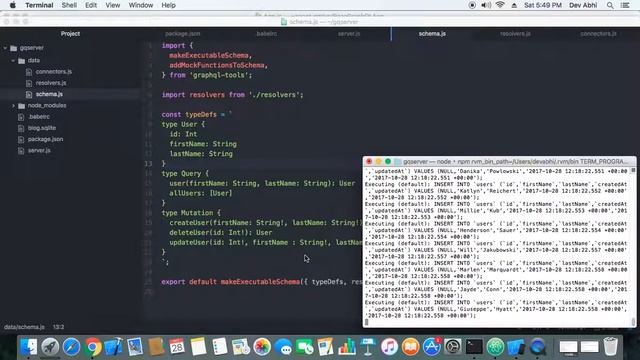Screen dimensions: 640x360
Task: Open iTunes music note icon
Action: [x=389, y=347]
